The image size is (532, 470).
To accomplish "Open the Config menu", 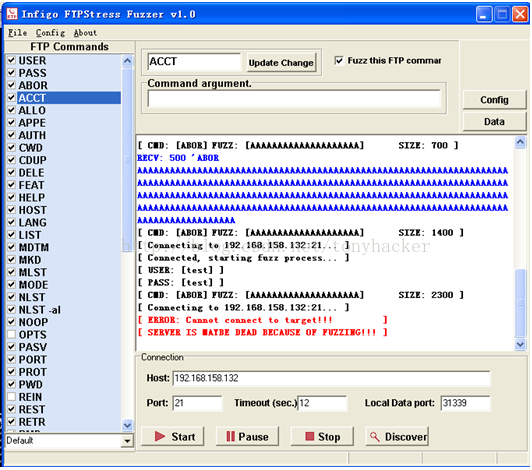I will click(50, 33).
